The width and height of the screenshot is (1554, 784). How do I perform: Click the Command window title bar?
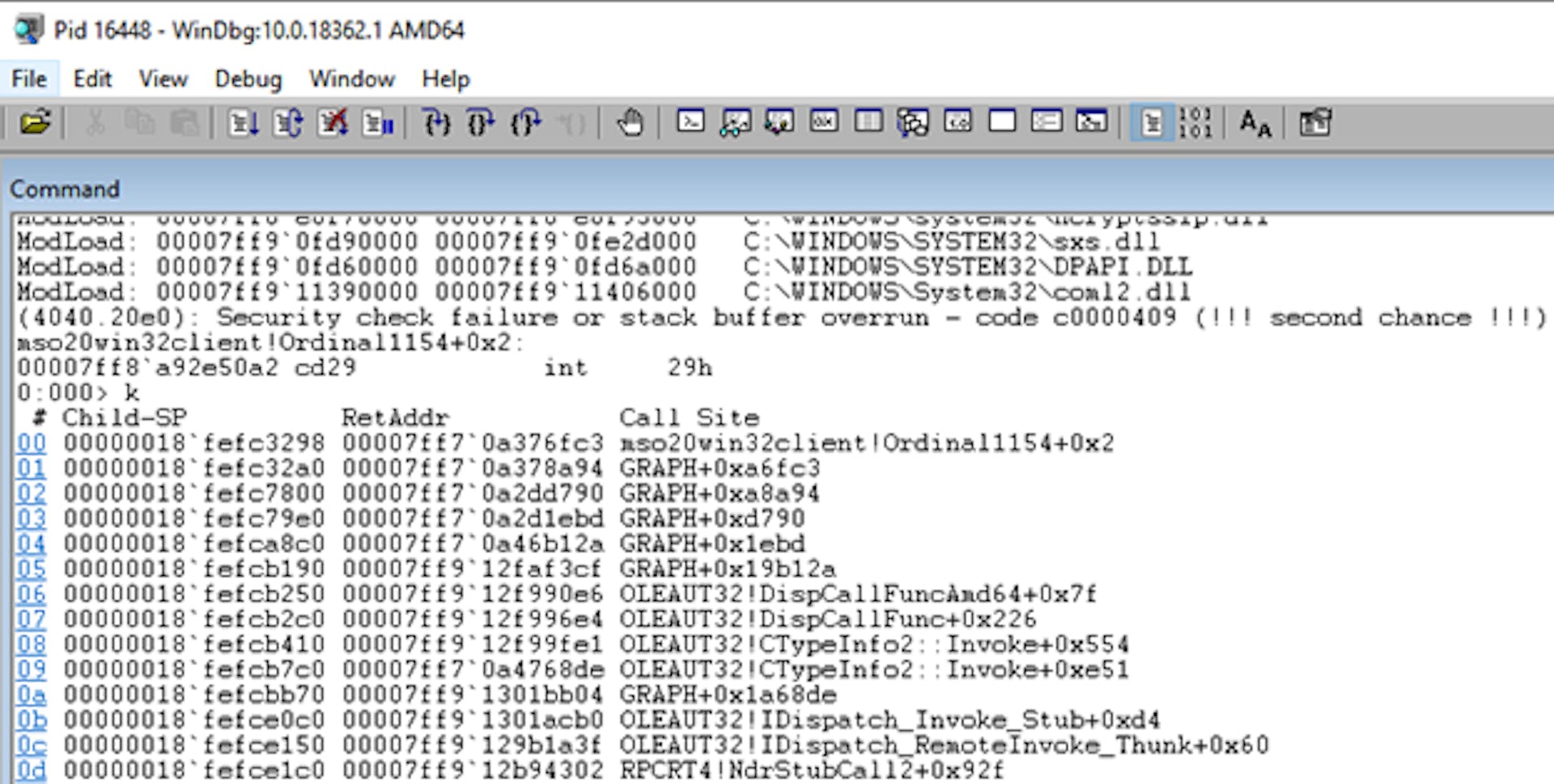777,189
